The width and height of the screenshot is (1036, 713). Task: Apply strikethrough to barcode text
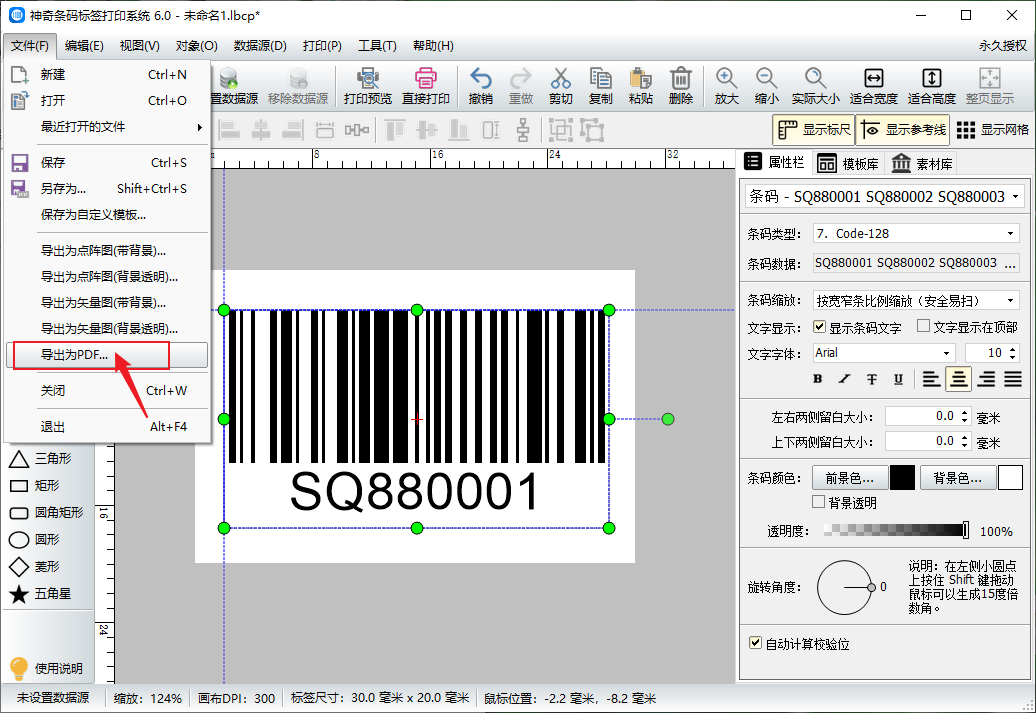click(871, 379)
